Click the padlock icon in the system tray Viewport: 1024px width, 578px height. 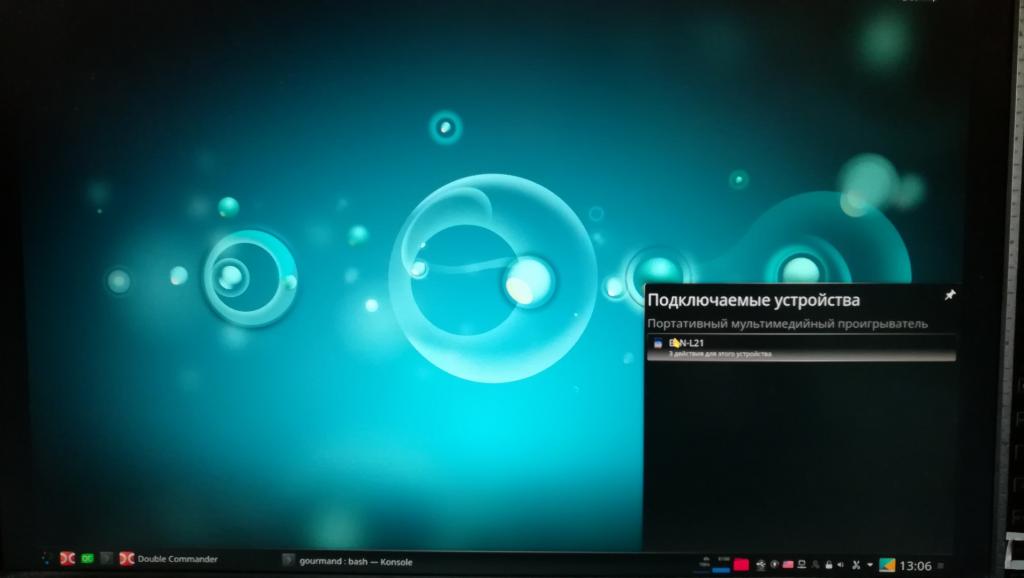(x=829, y=565)
